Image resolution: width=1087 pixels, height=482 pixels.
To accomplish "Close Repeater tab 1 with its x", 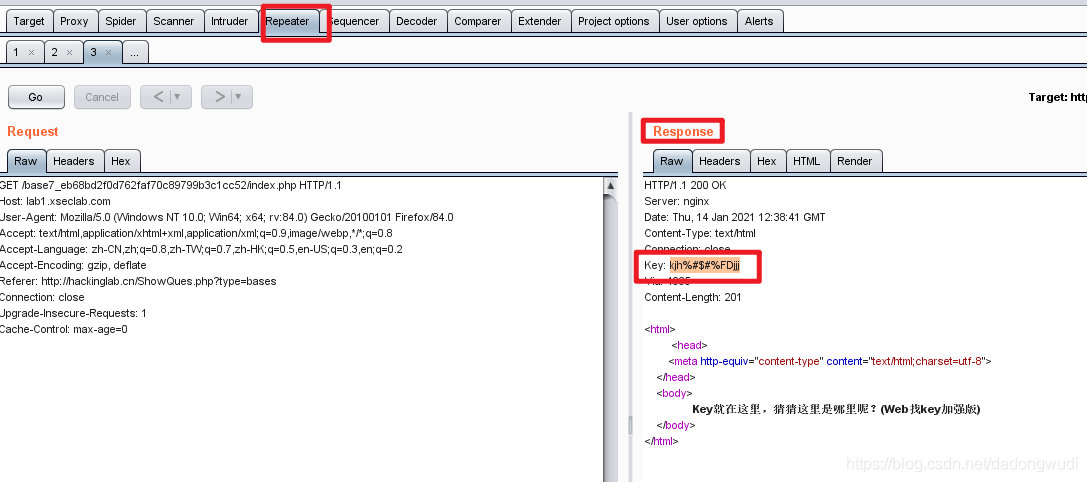I will point(31,53).
